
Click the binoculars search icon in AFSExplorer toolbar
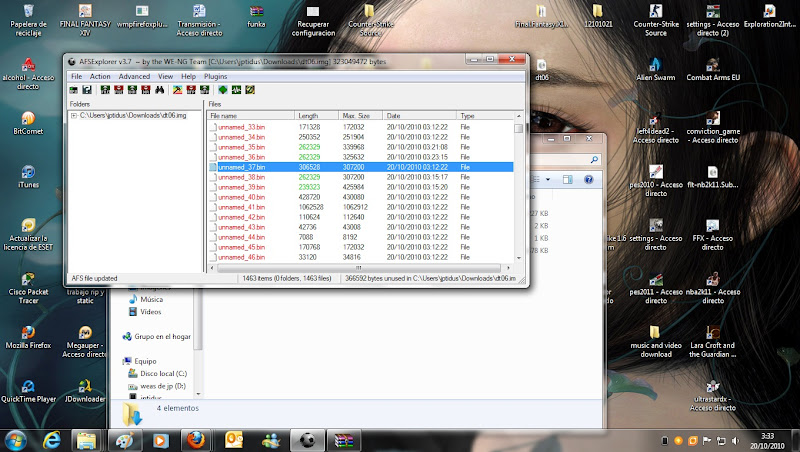point(161,90)
